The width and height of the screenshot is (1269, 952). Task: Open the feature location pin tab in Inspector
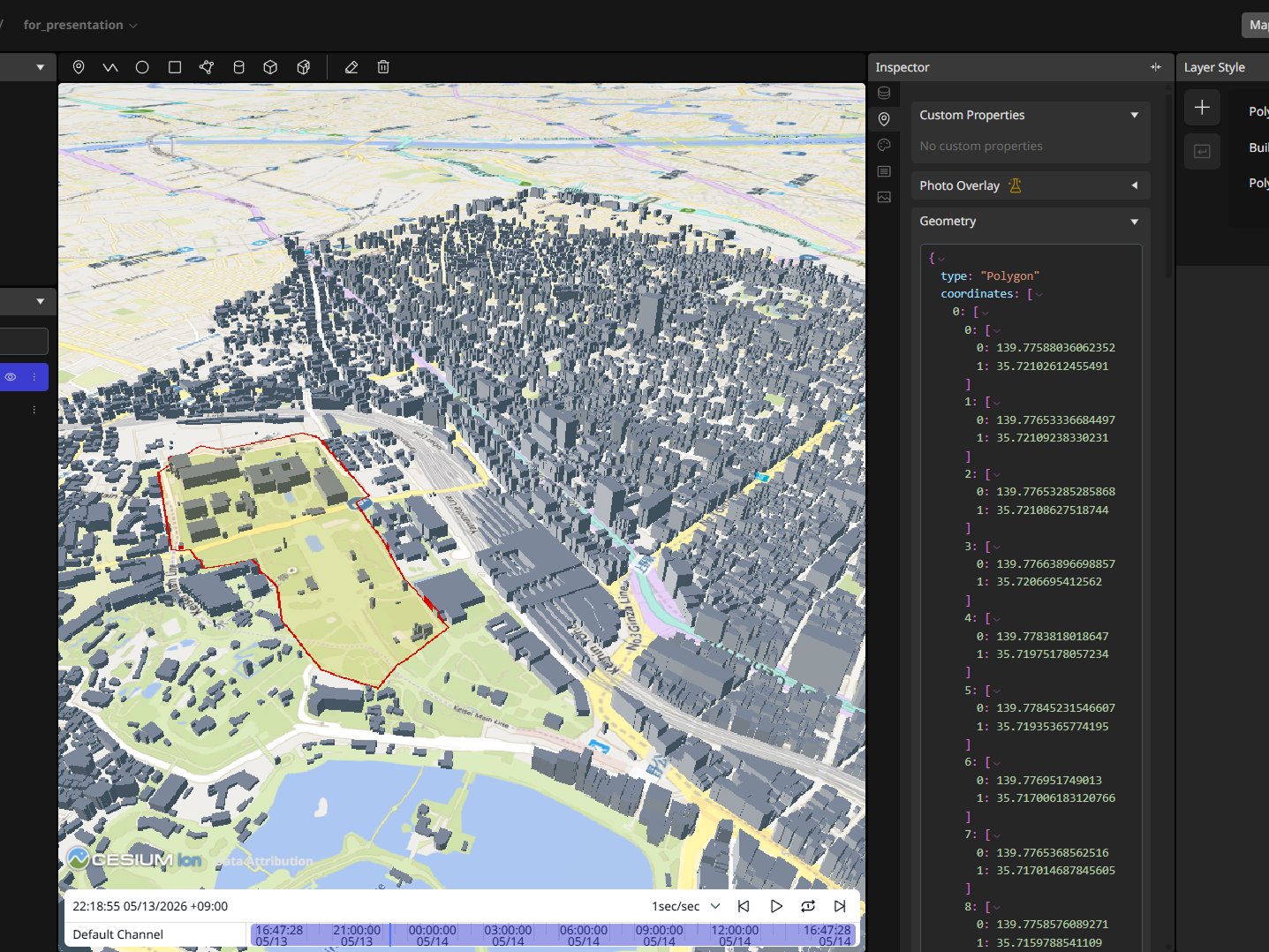click(x=884, y=119)
